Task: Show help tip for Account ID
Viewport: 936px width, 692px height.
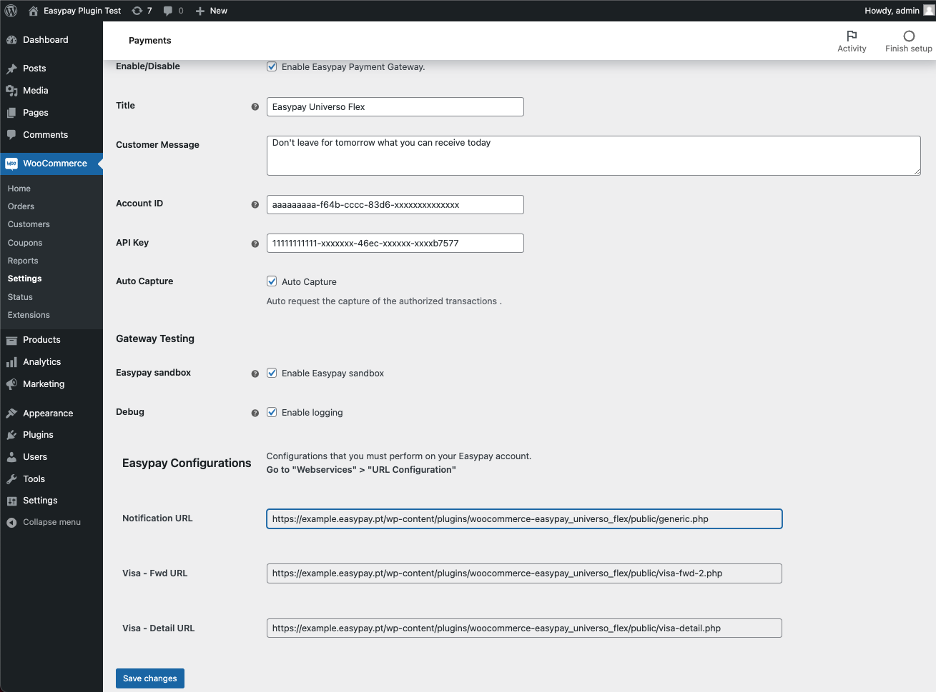Action: (x=255, y=205)
